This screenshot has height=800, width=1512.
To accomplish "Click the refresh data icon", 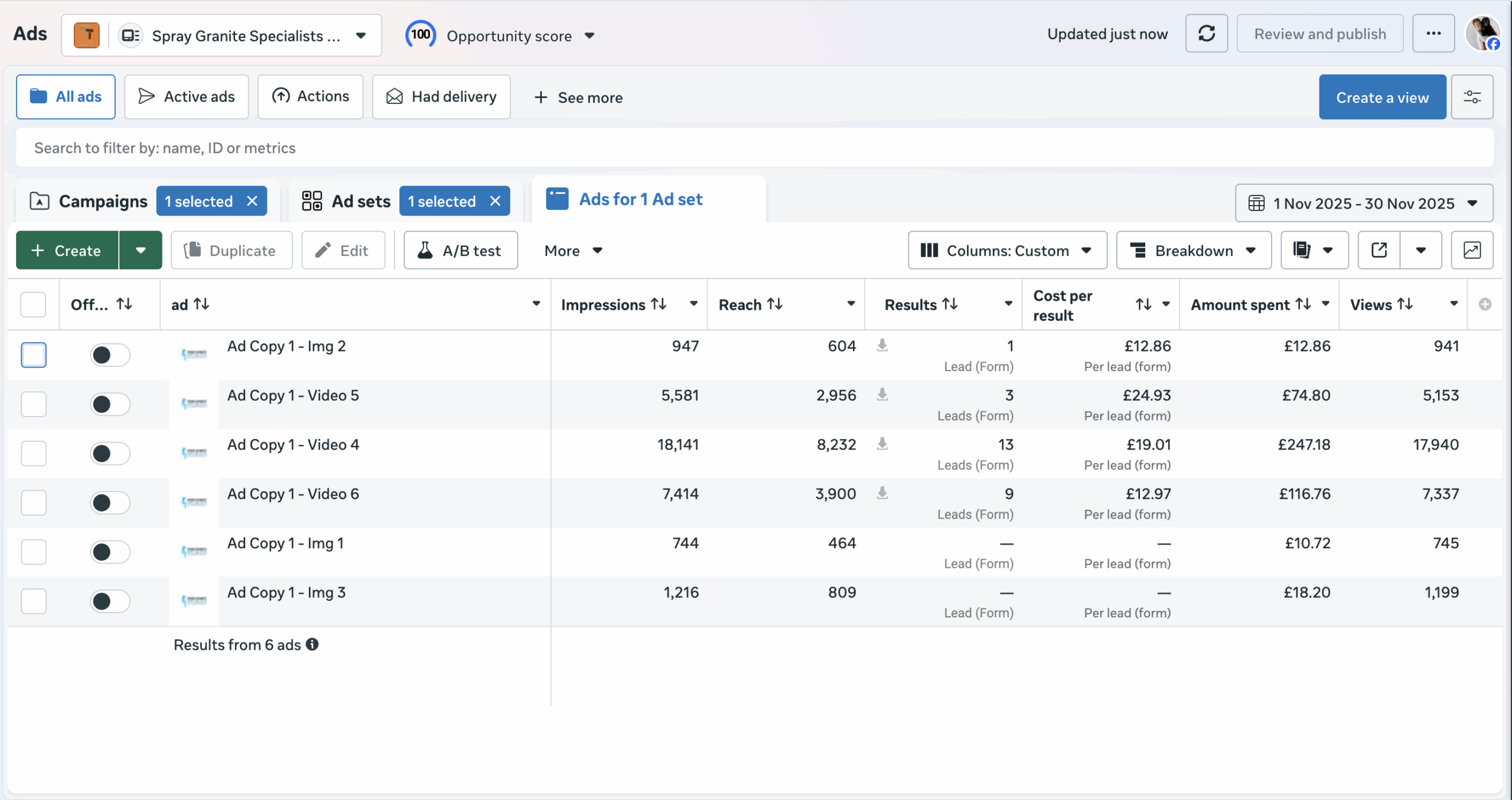I will coord(1206,34).
